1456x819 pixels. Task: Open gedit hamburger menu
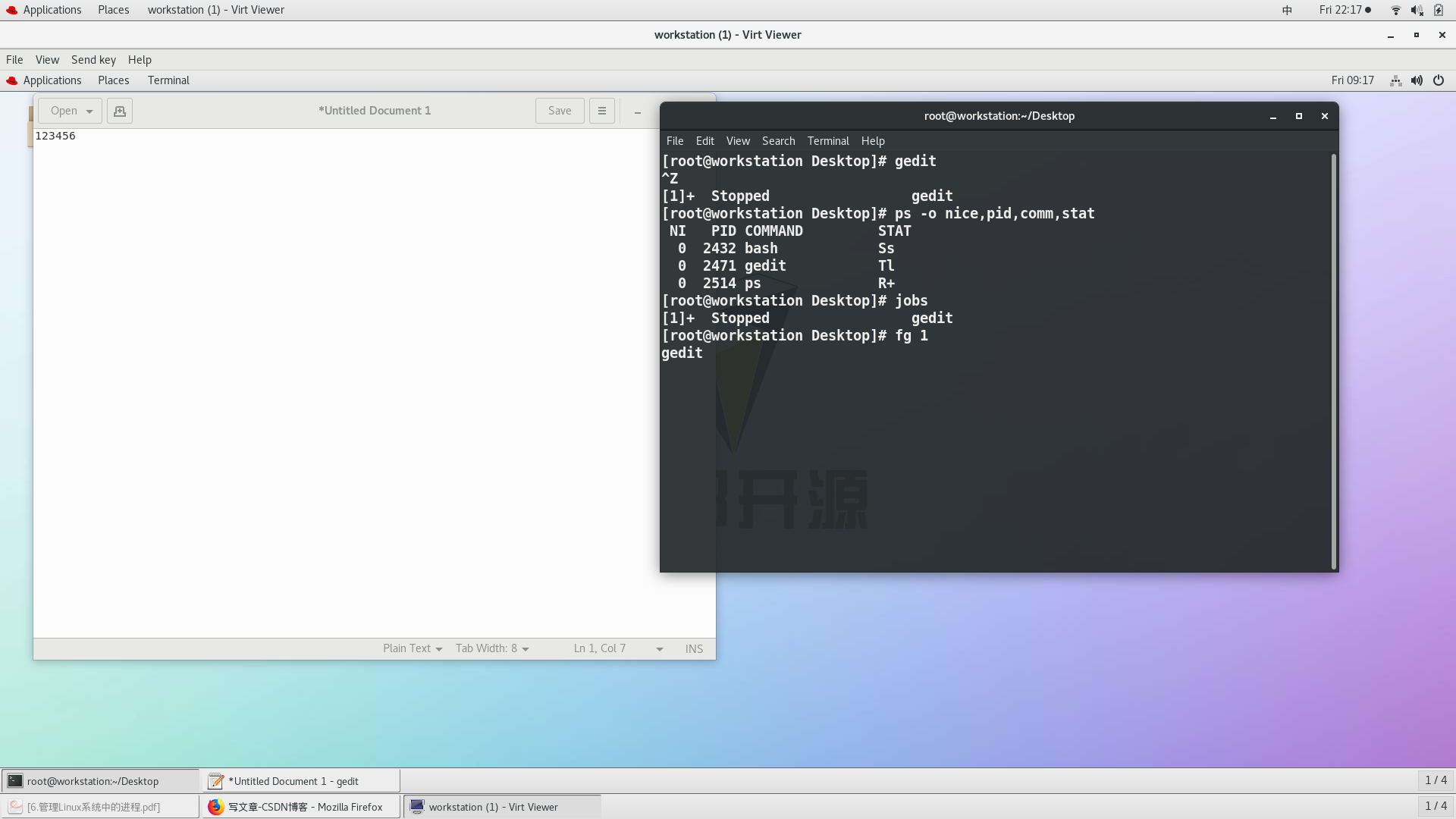point(602,111)
